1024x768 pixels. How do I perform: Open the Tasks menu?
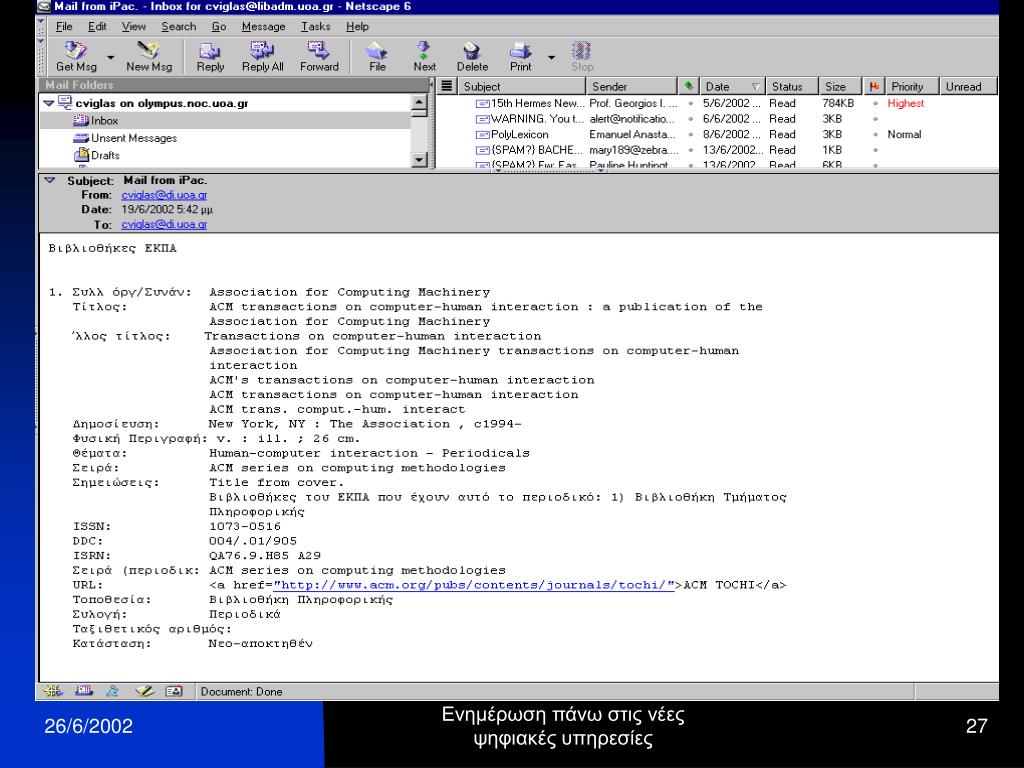315,26
